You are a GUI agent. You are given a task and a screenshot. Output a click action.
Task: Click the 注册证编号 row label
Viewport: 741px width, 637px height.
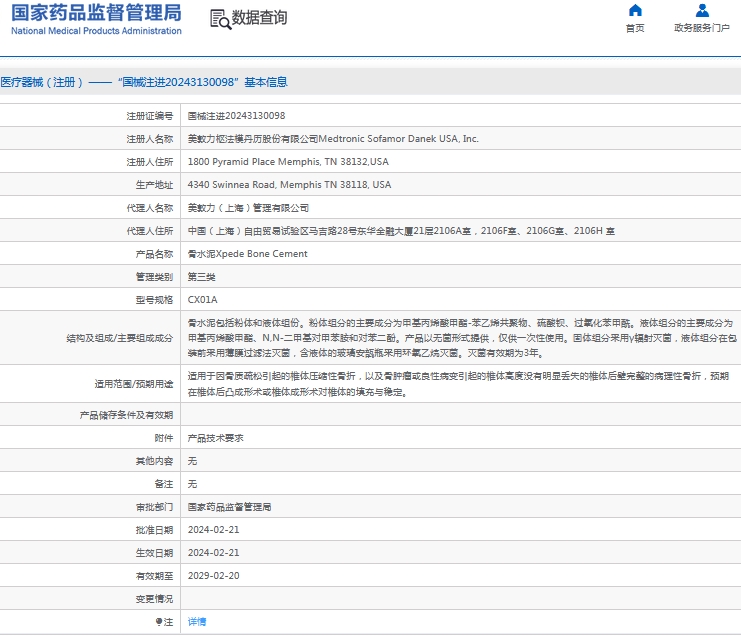tap(149, 116)
